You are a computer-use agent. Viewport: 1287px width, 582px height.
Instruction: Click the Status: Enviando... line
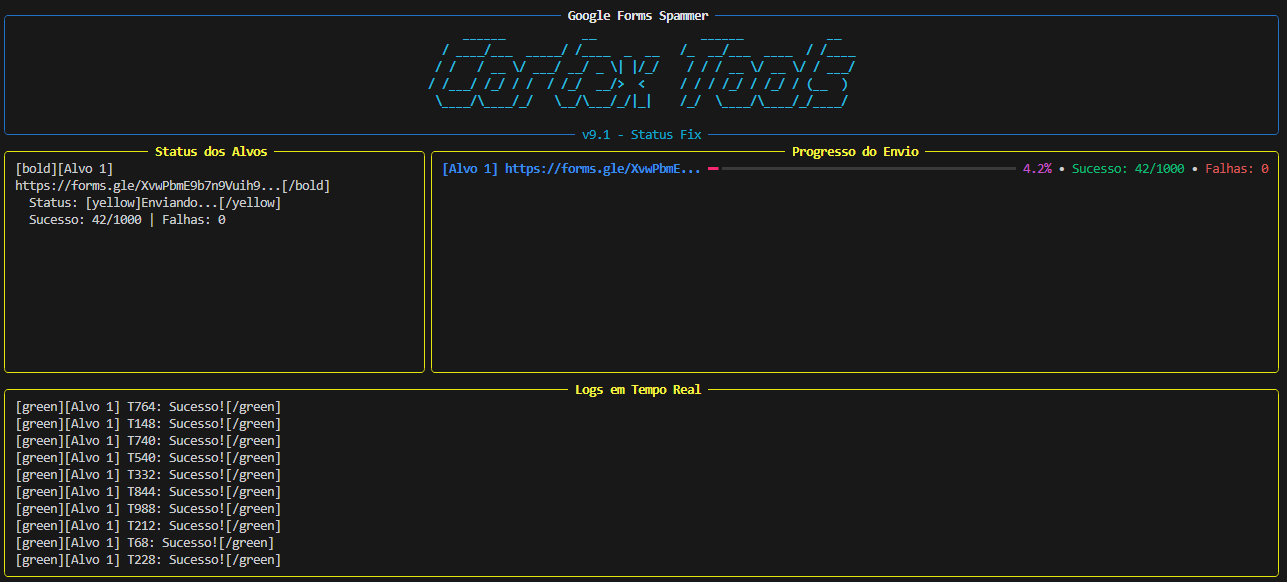tap(155, 203)
